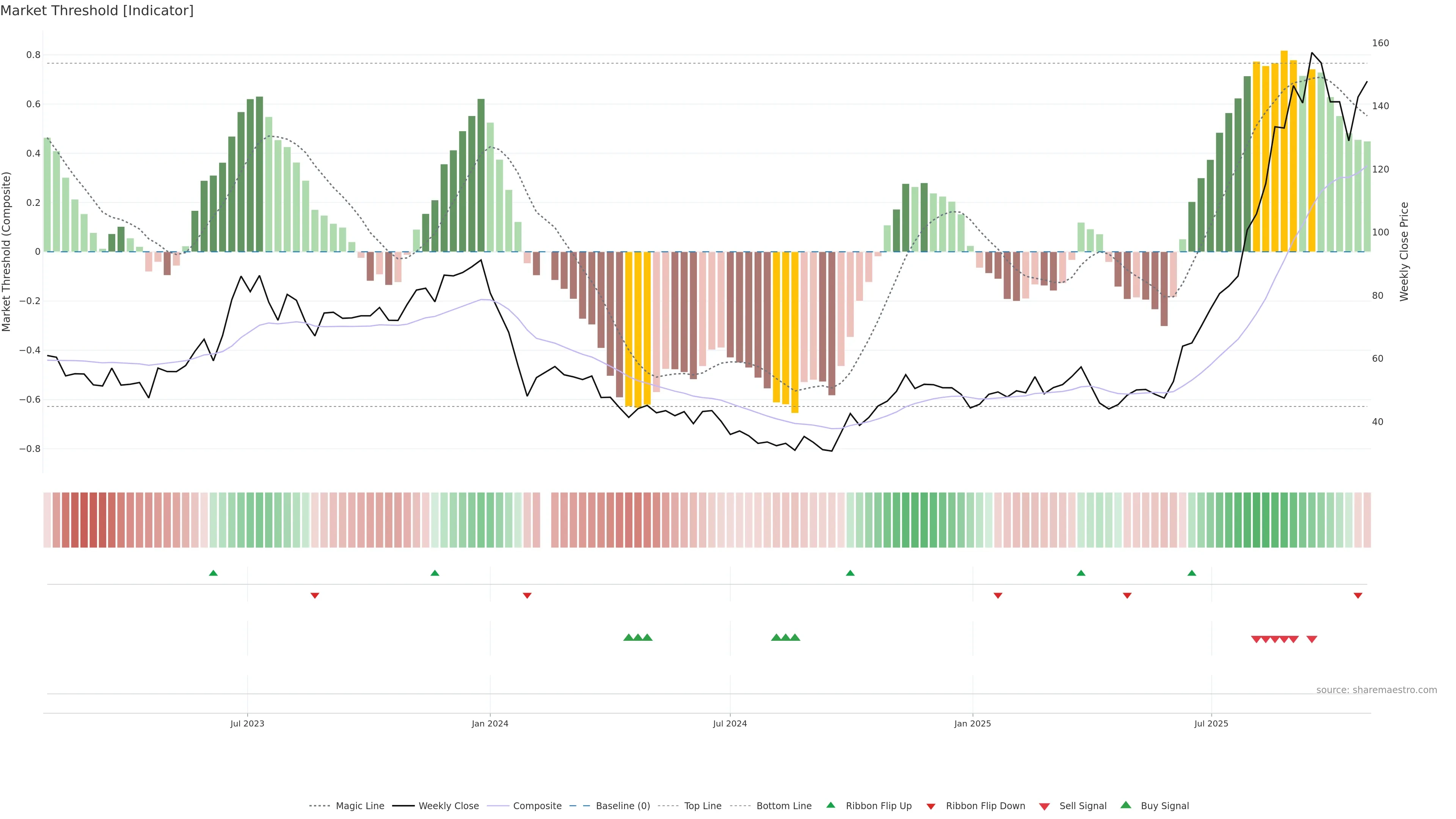Click the Buy Signal legend triangle icon
1456x819 pixels.
1126,805
